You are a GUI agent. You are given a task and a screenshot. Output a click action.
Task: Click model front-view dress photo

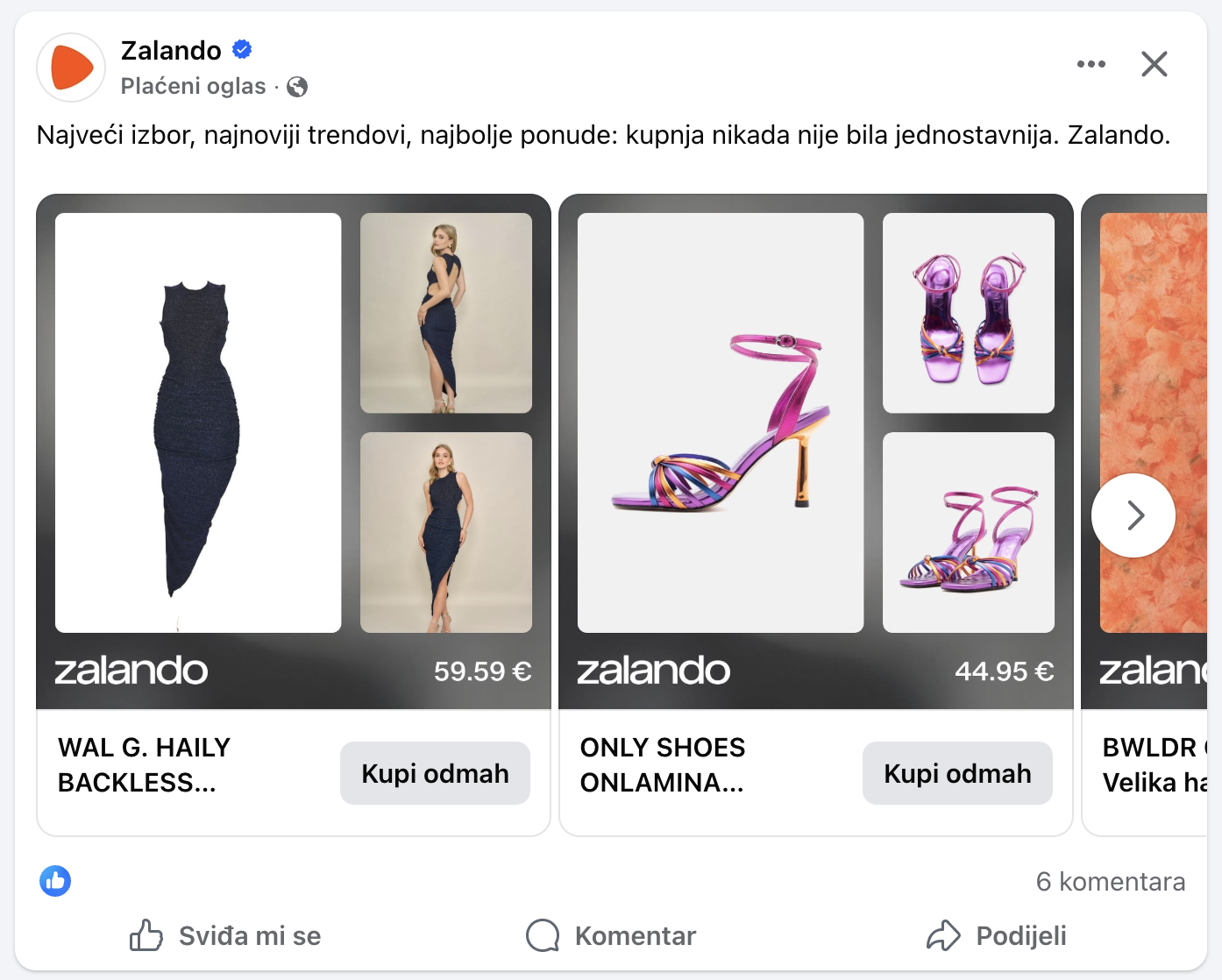pyautogui.click(x=446, y=532)
